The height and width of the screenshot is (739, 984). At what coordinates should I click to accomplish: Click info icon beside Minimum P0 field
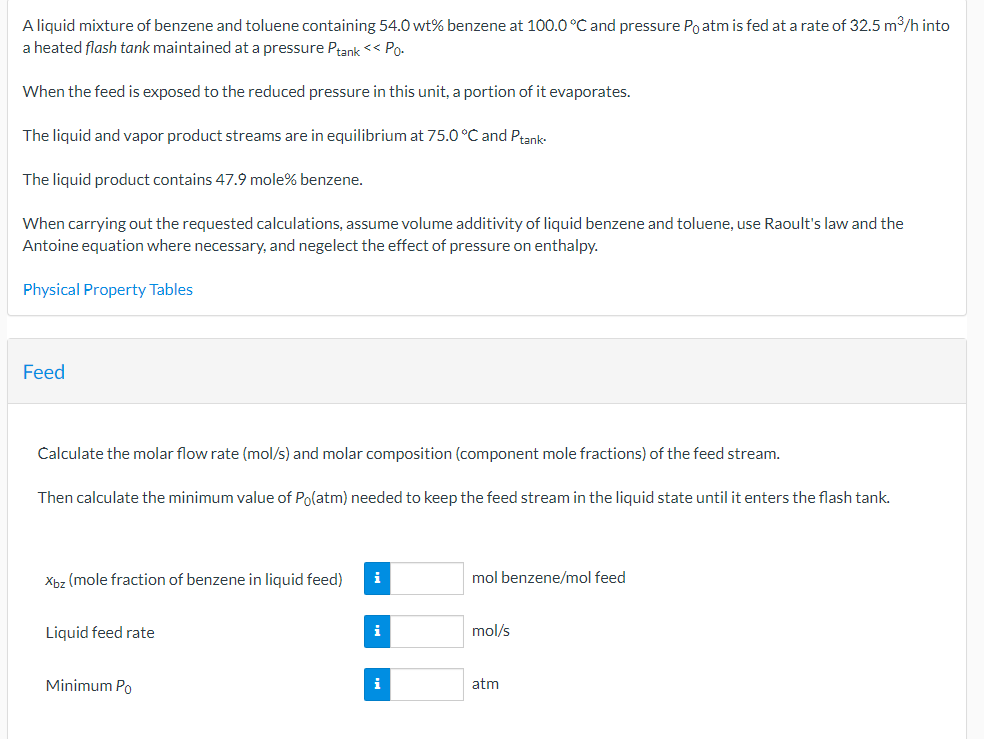pyautogui.click(x=376, y=684)
